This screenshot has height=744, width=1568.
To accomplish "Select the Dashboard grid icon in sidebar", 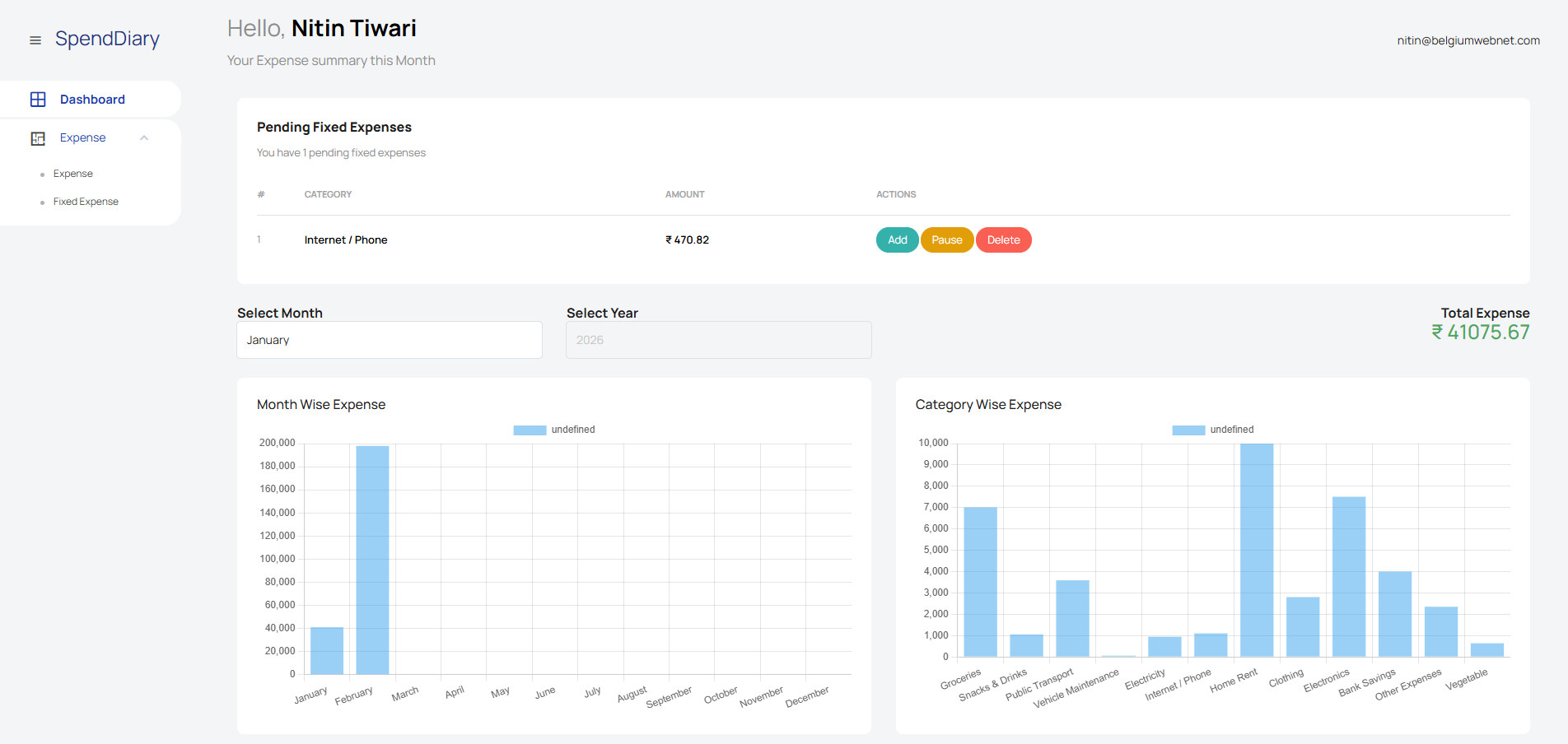I will click(x=39, y=99).
